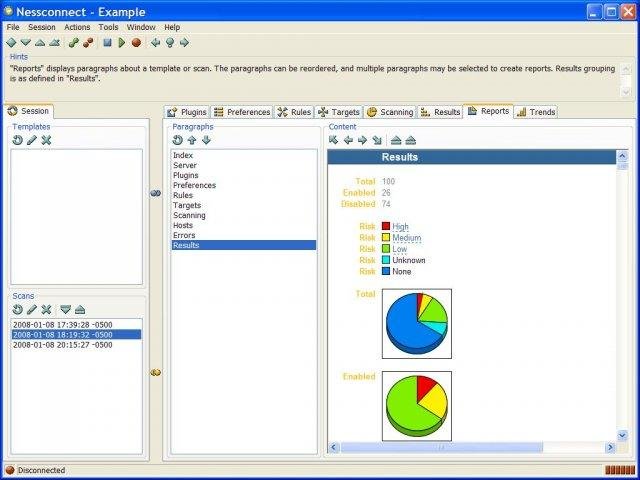The width and height of the screenshot is (640, 480).
Task: Select the Scanning paragraph in list
Action: pyautogui.click(x=243, y=215)
